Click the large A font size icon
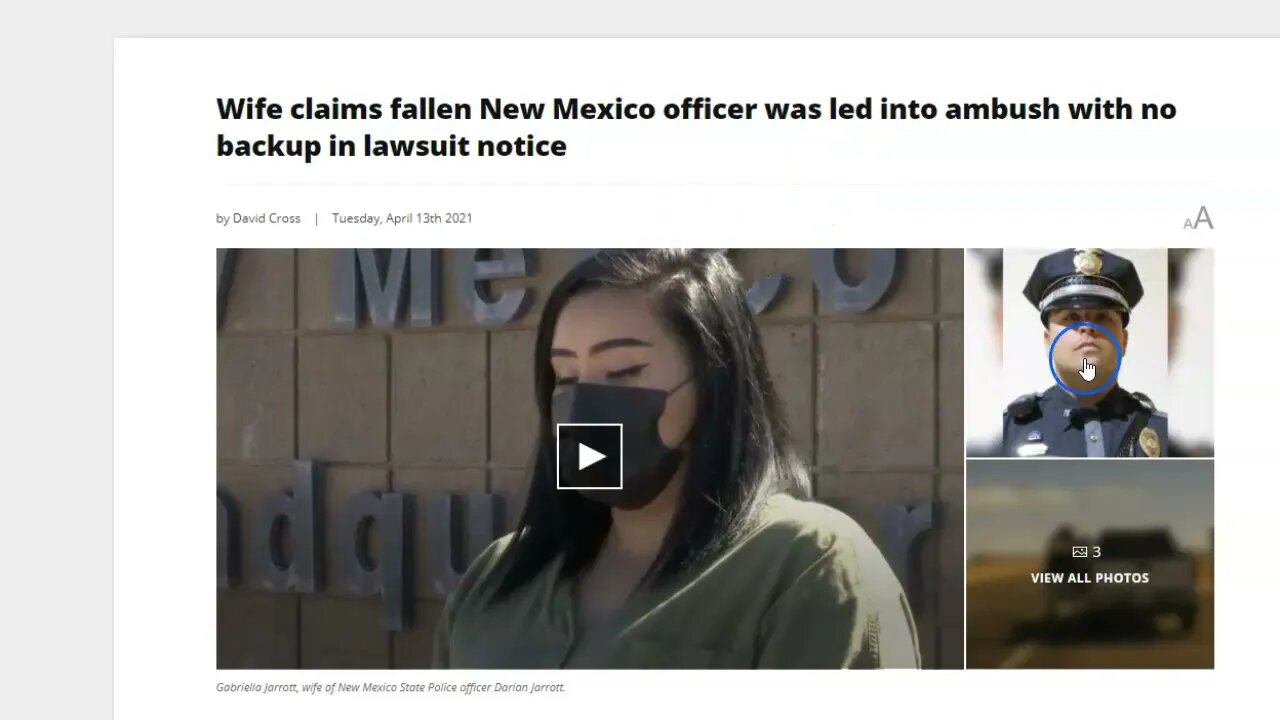Viewport: 1280px width, 720px height. pos(1204,218)
